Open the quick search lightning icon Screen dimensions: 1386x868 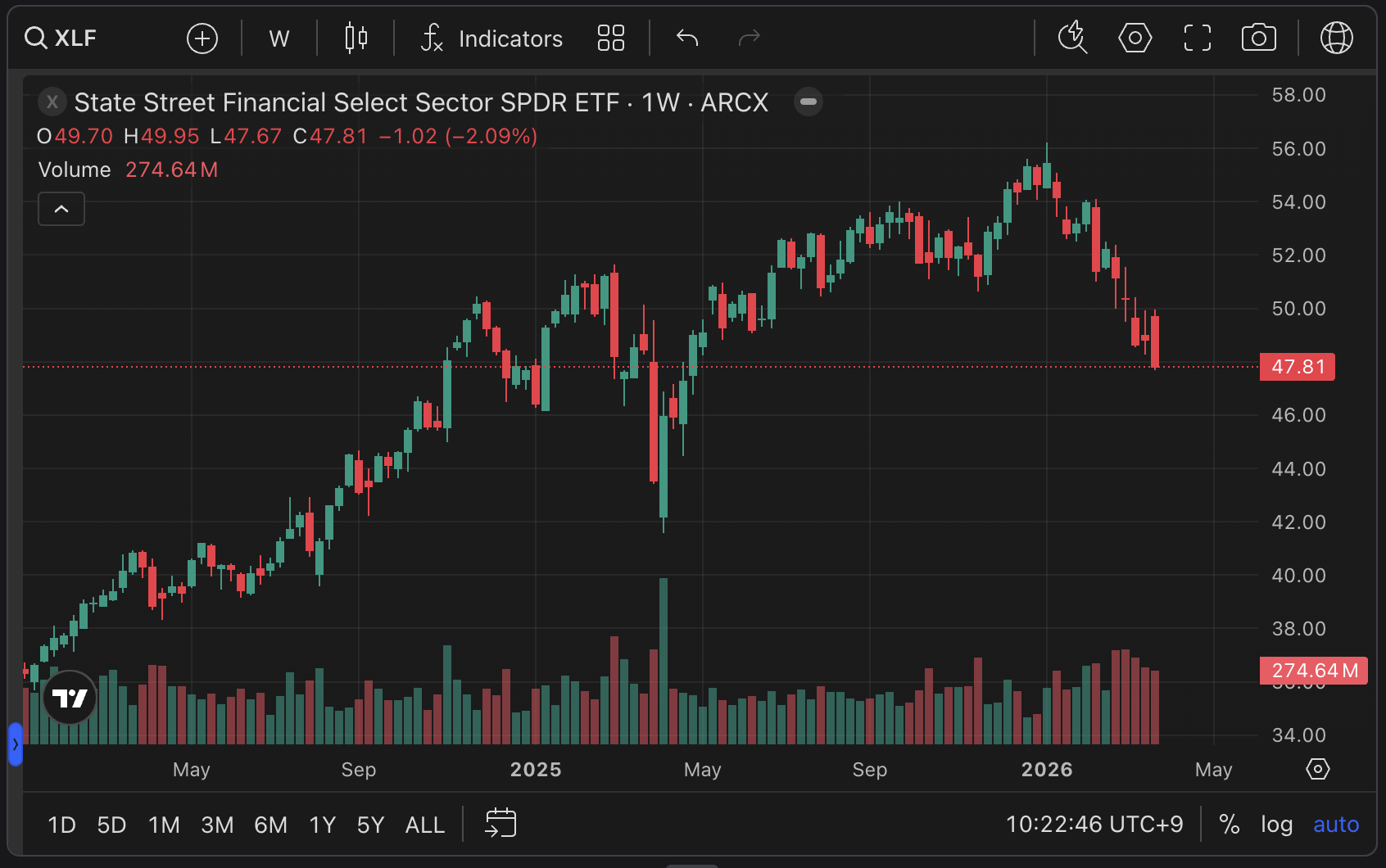pos(1072,38)
